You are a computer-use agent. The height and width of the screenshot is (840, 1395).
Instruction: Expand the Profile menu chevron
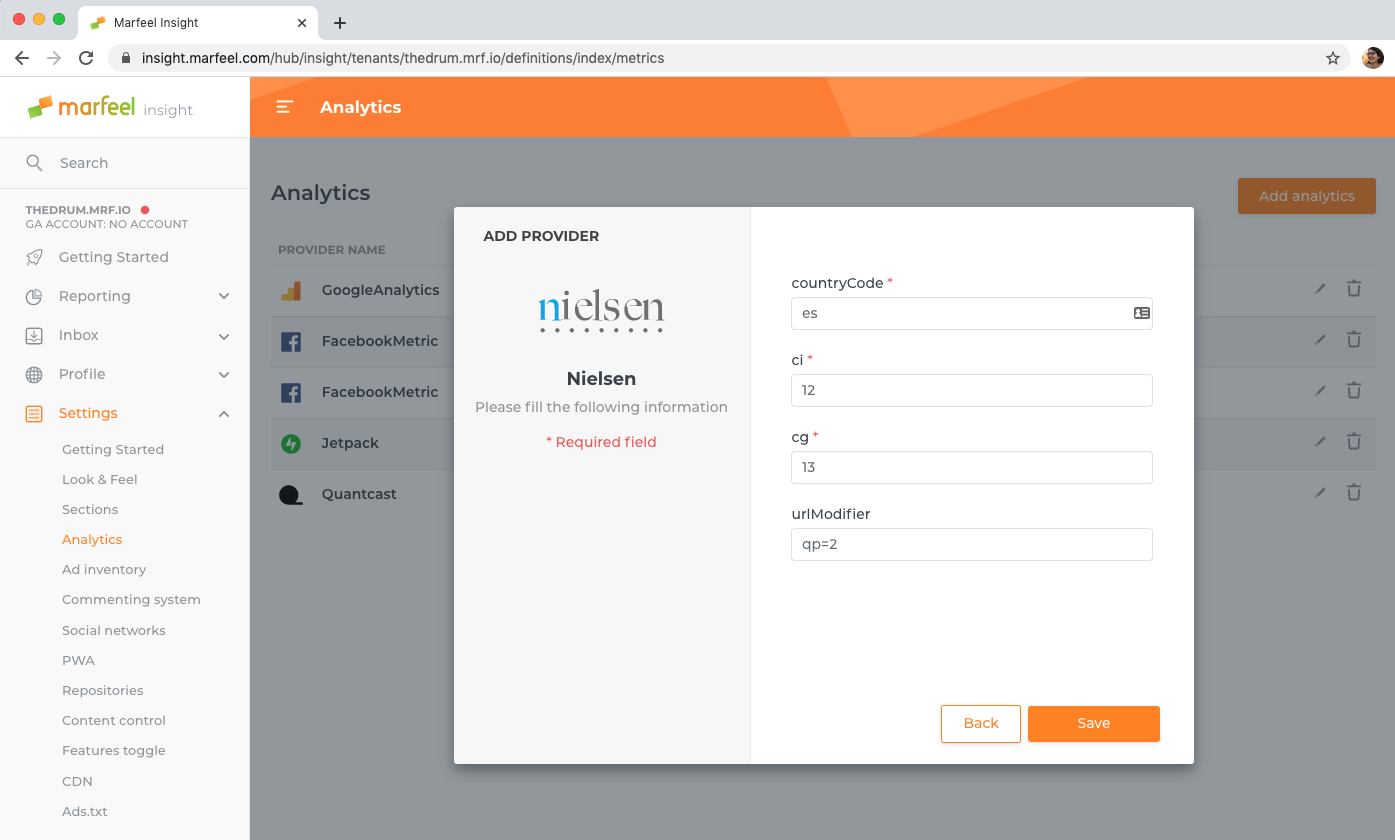pyautogui.click(x=224, y=374)
